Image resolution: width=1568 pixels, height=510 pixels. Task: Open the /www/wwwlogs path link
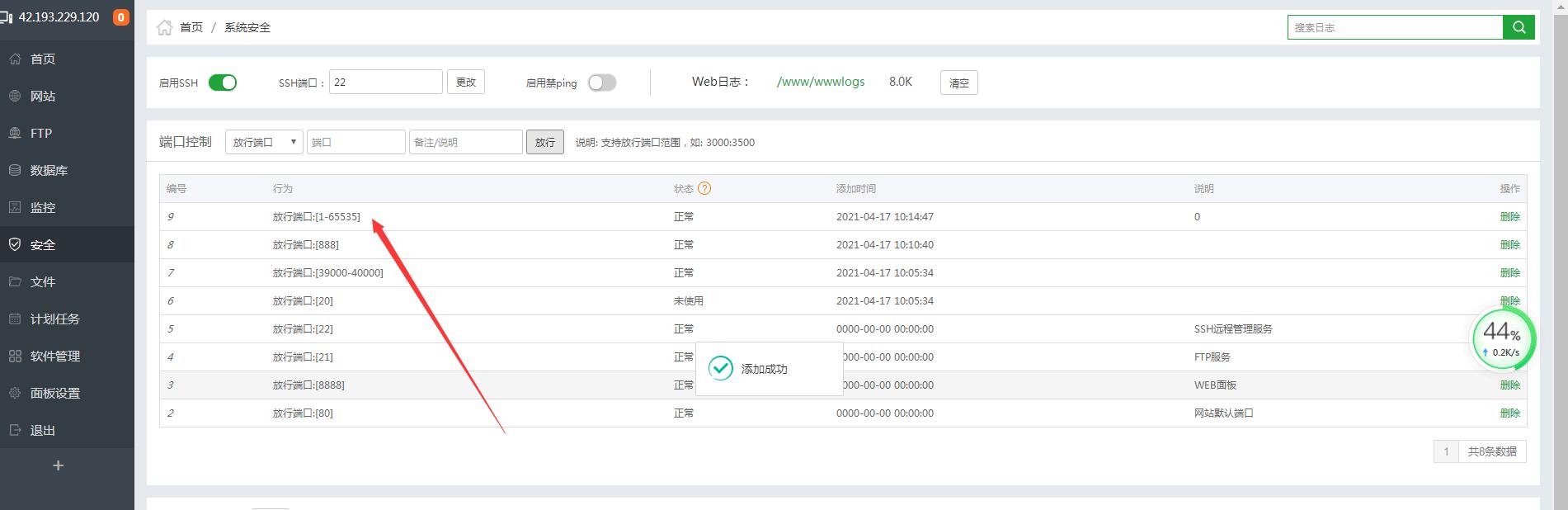click(821, 82)
